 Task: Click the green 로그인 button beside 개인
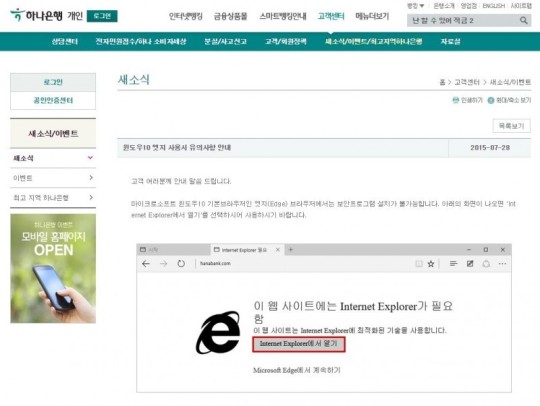[x=102, y=16]
